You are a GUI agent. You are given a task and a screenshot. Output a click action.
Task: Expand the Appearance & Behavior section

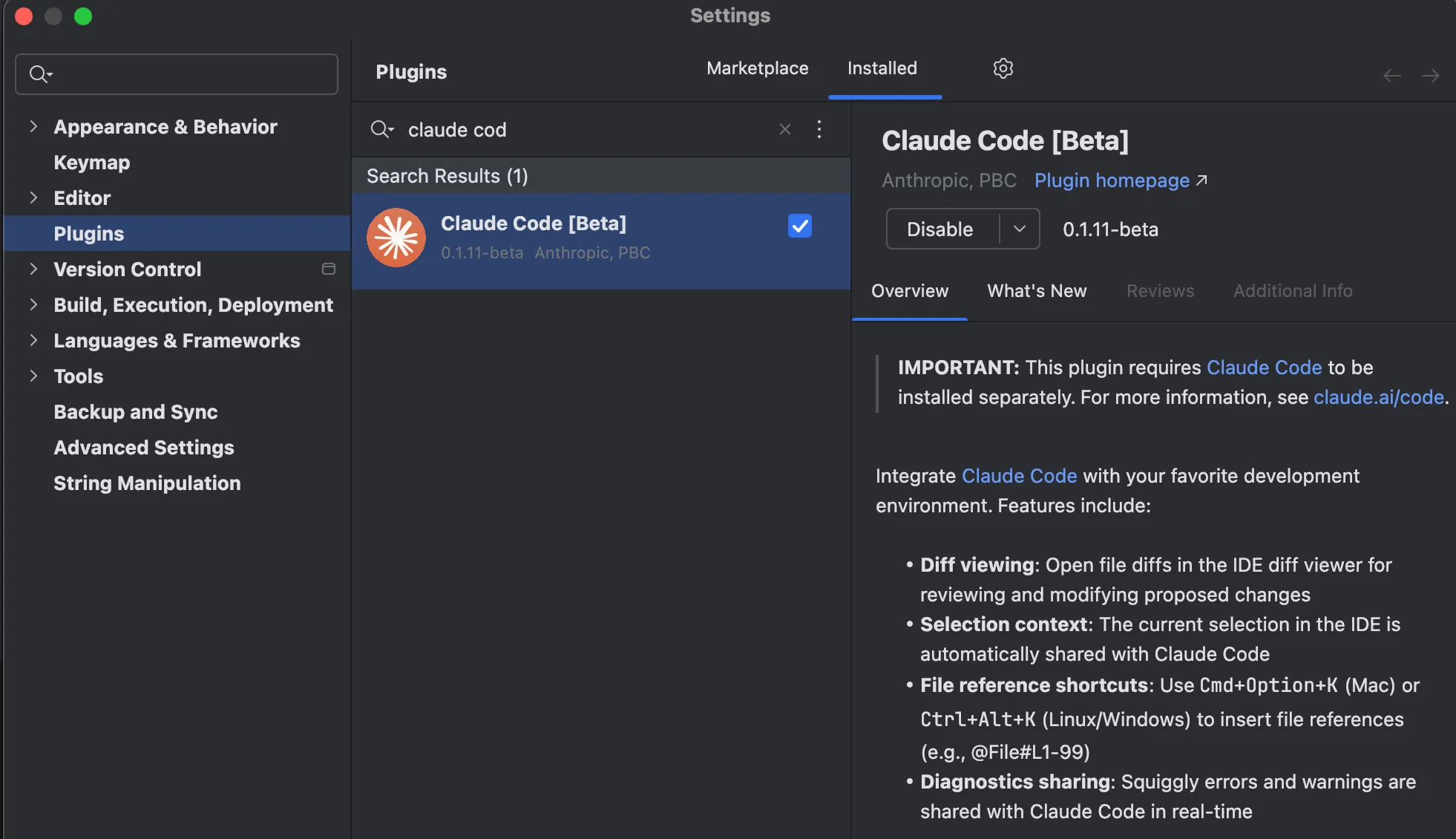tap(33, 126)
